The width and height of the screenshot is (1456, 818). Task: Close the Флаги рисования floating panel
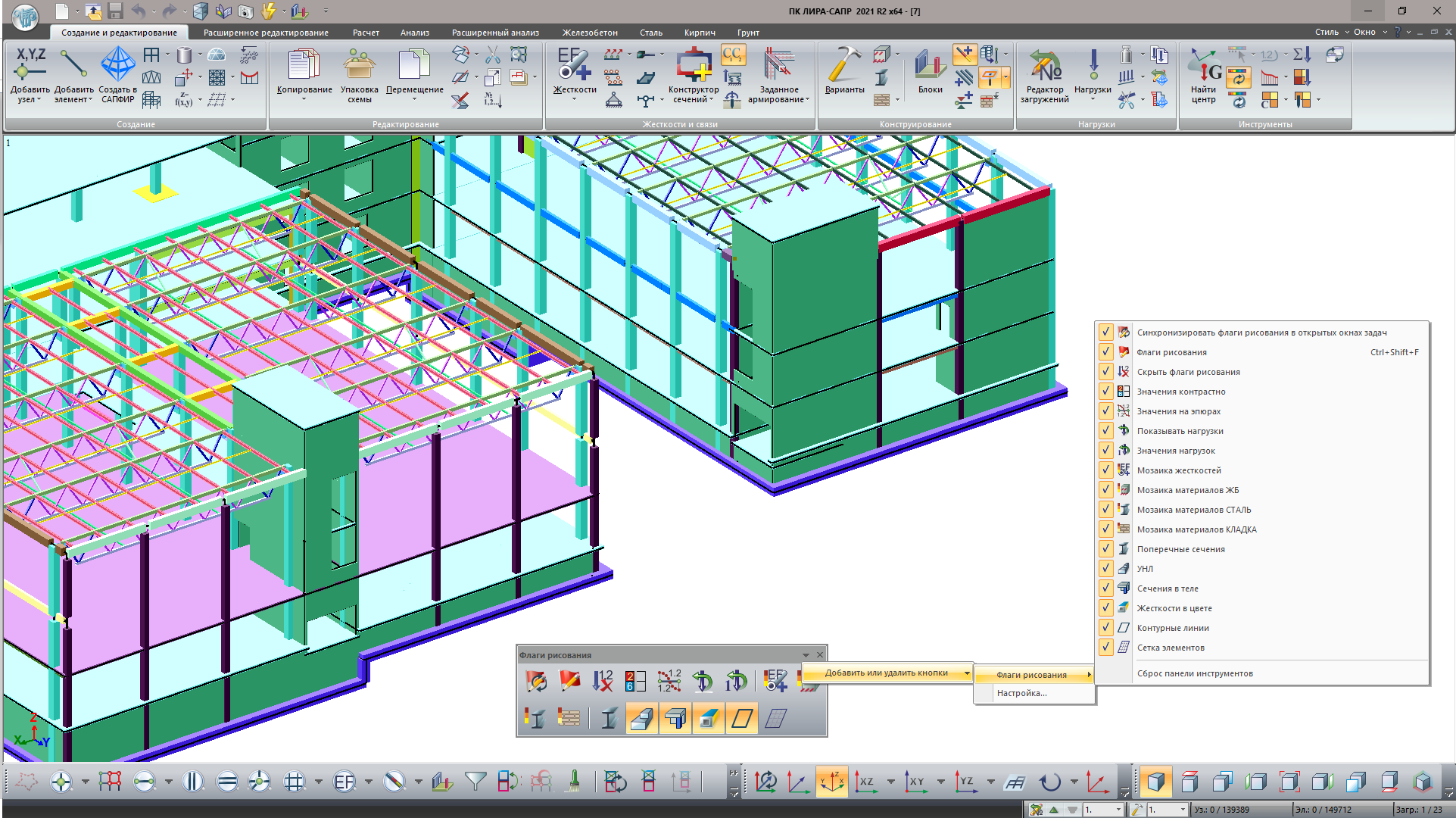click(x=819, y=655)
